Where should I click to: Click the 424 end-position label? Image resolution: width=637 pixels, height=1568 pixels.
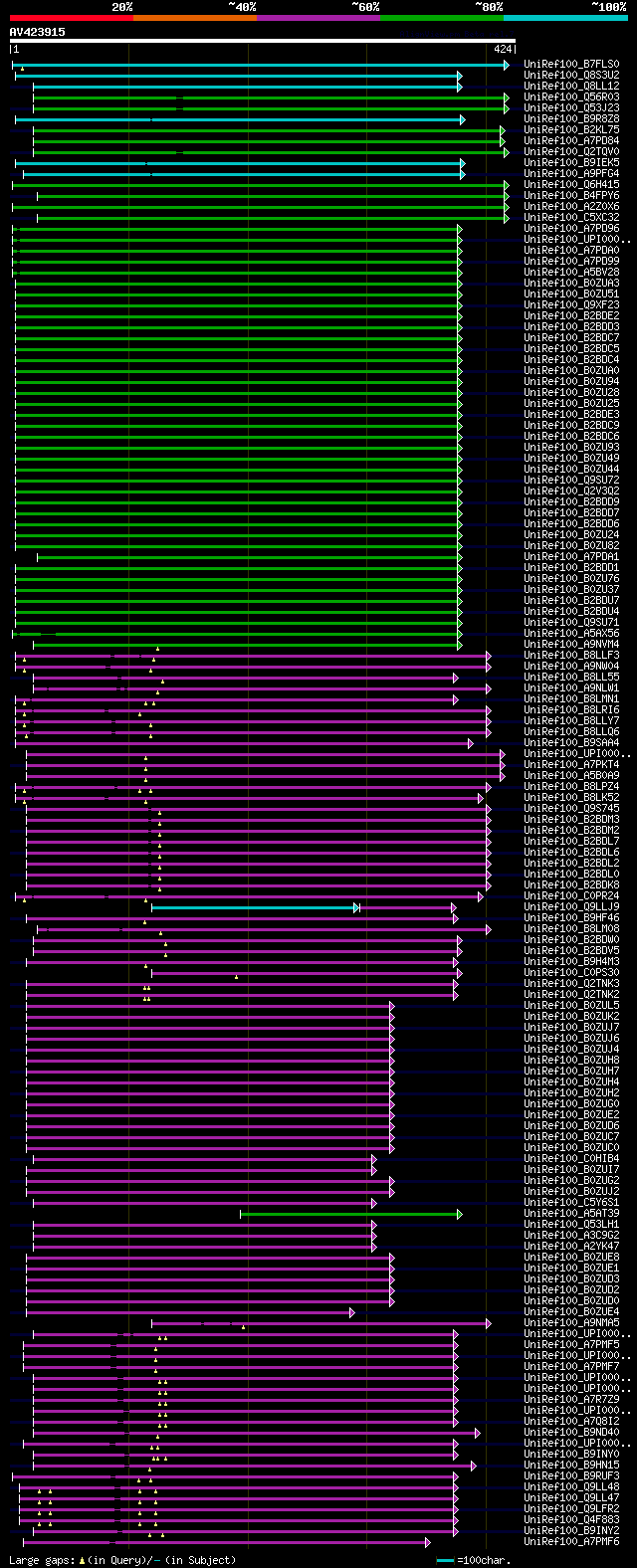pyautogui.click(x=503, y=49)
